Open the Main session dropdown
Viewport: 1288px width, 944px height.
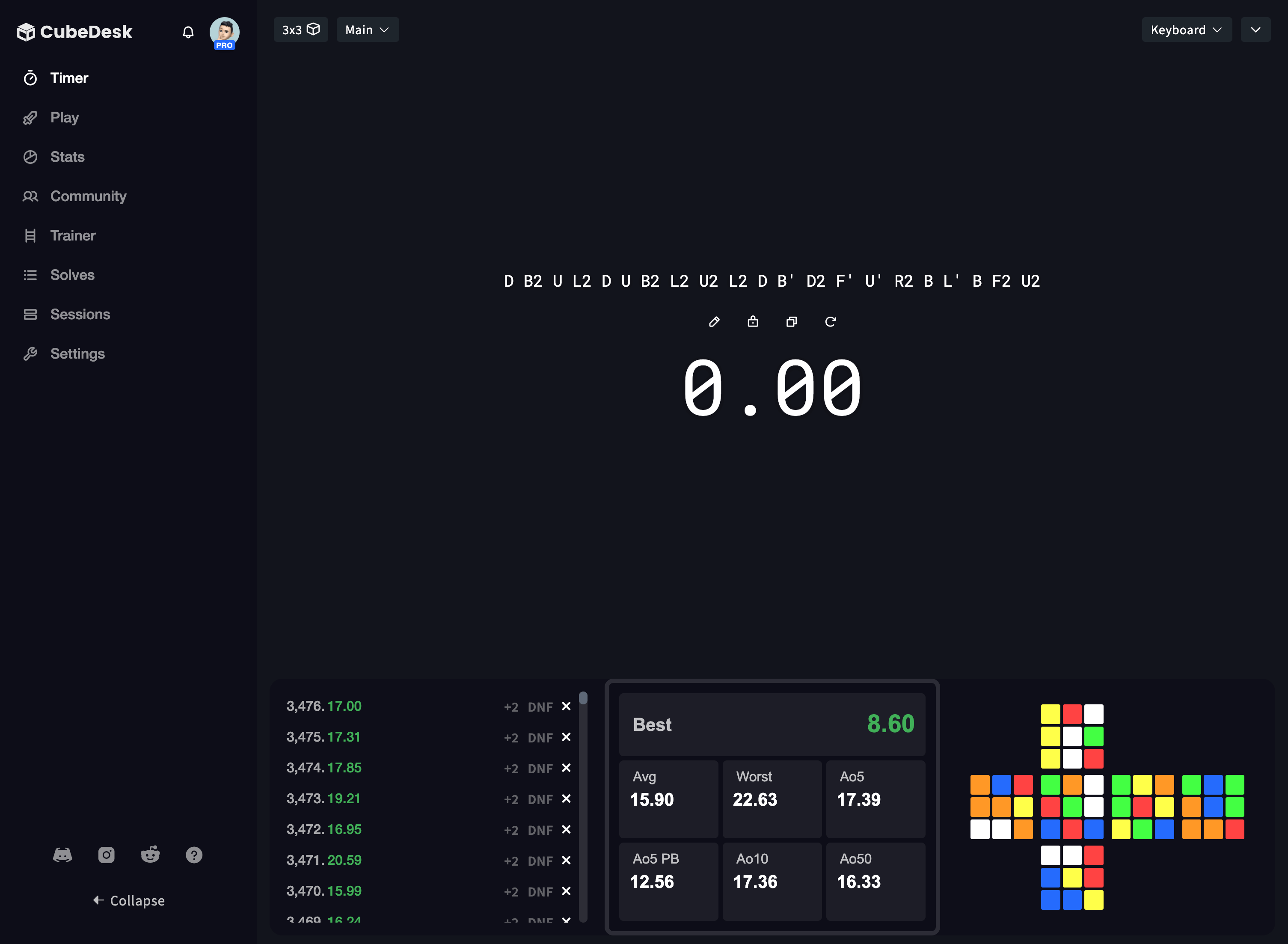368,29
